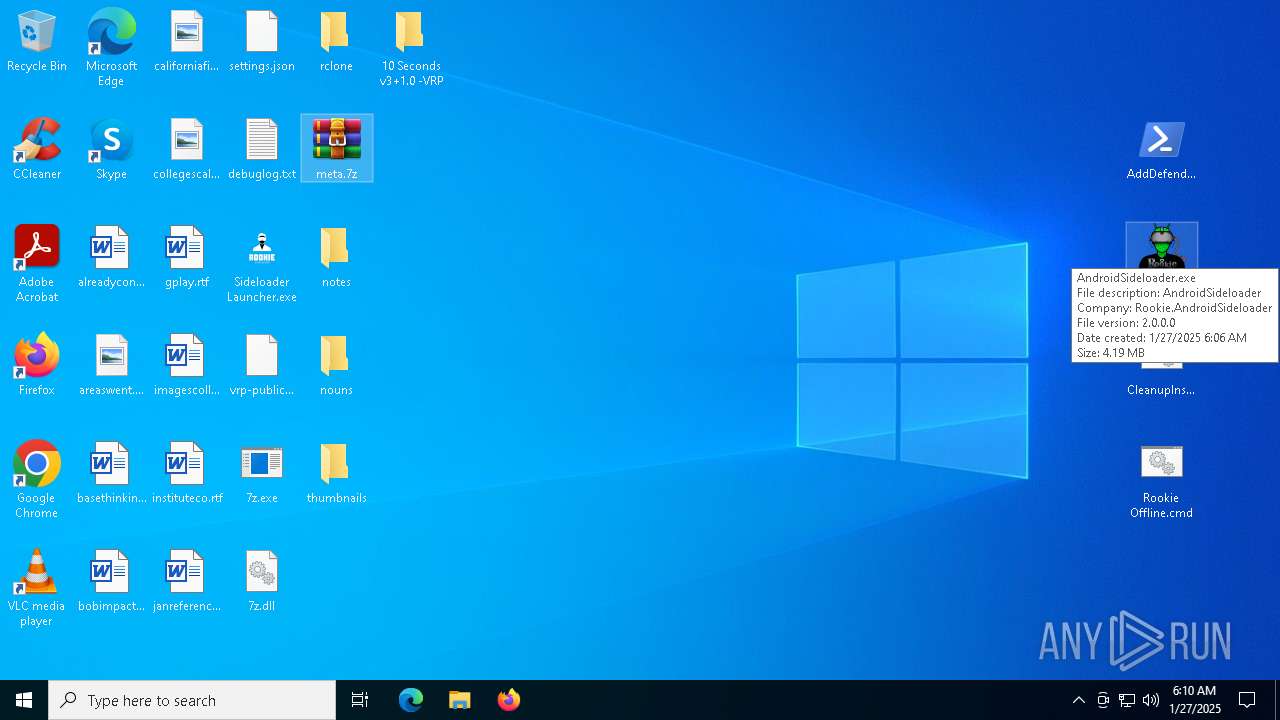Open Edge from the taskbar

pyautogui.click(x=411, y=700)
